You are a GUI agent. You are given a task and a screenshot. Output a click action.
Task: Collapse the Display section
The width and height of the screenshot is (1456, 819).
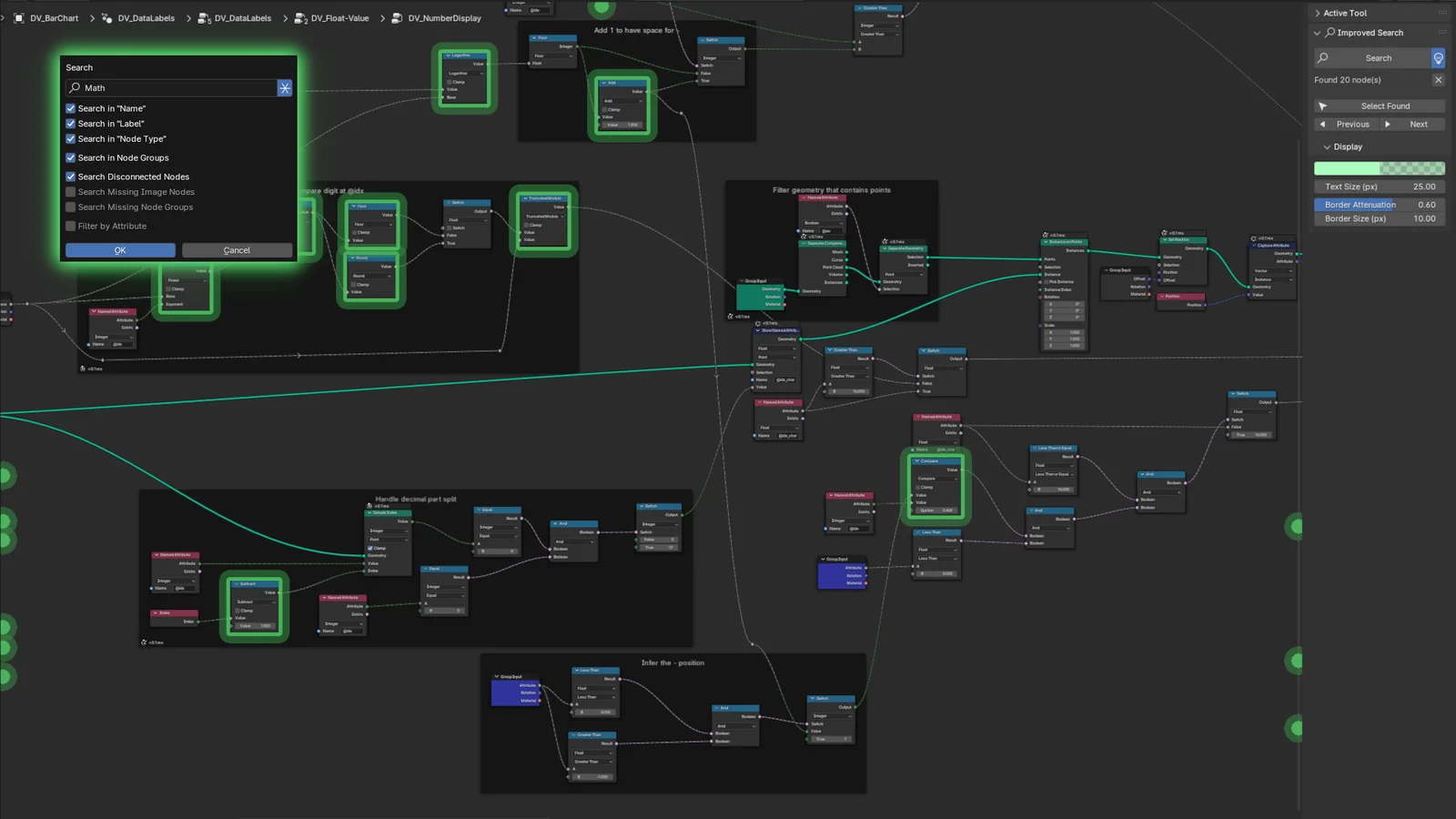[1327, 147]
